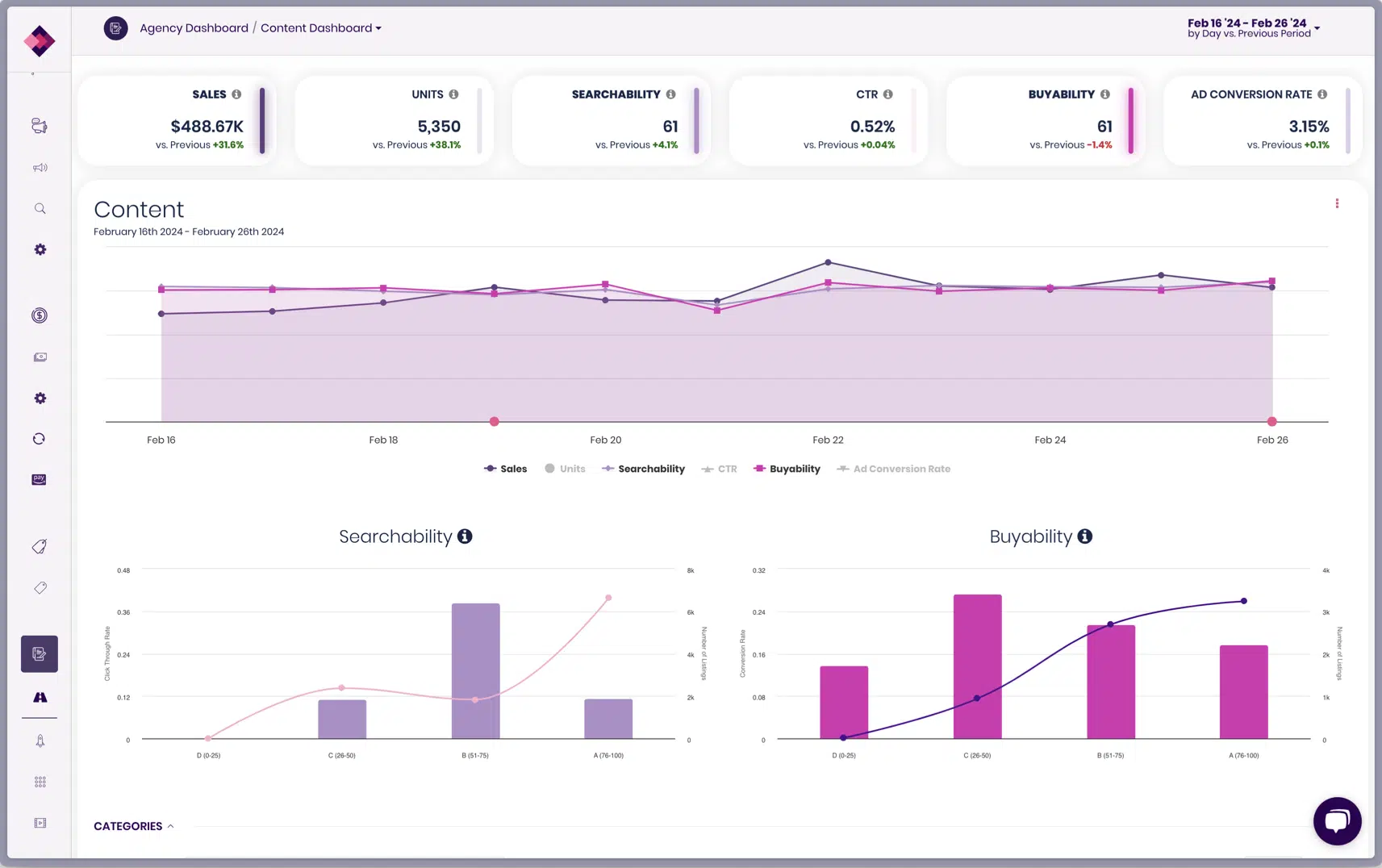Toggle CTR series in chart legend
This screenshot has width=1382, height=868.
719,469
